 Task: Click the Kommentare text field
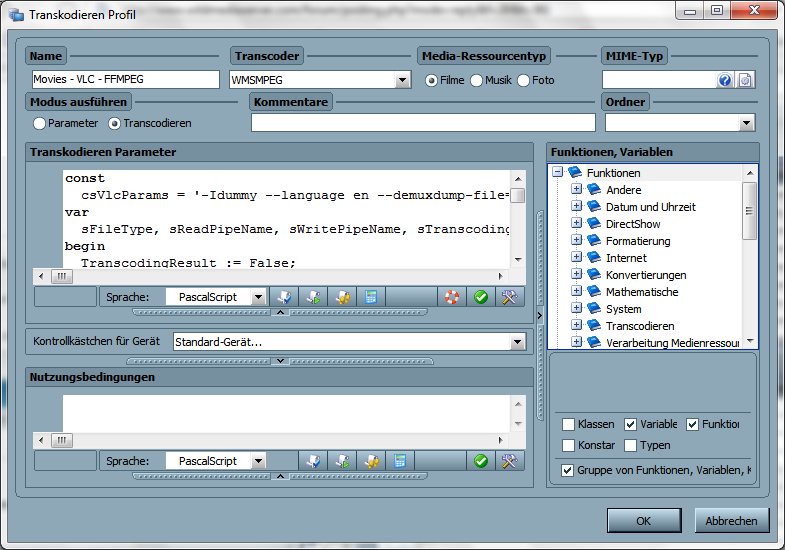(422, 123)
